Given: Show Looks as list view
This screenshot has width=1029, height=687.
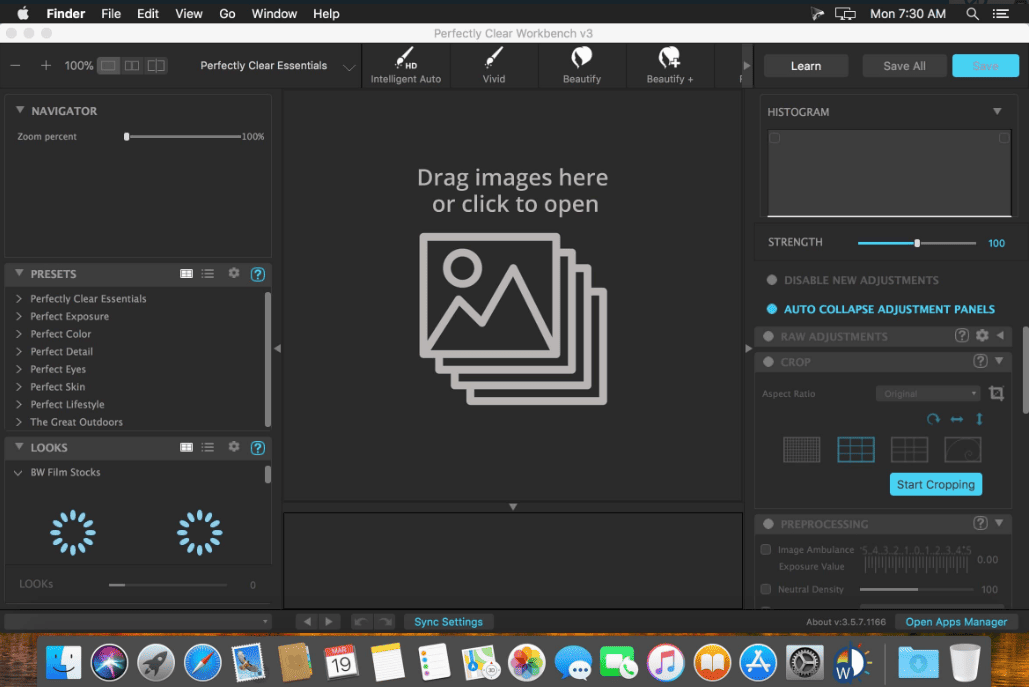Looking at the screenshot, I should (x=208, y=447).
